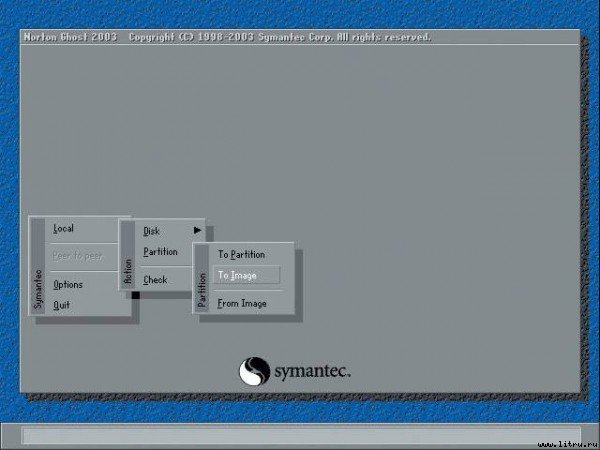This screenshot has height=450, width=600.
Task: Click the Norton Ghost 2003 title text
Action: [70, 37]
